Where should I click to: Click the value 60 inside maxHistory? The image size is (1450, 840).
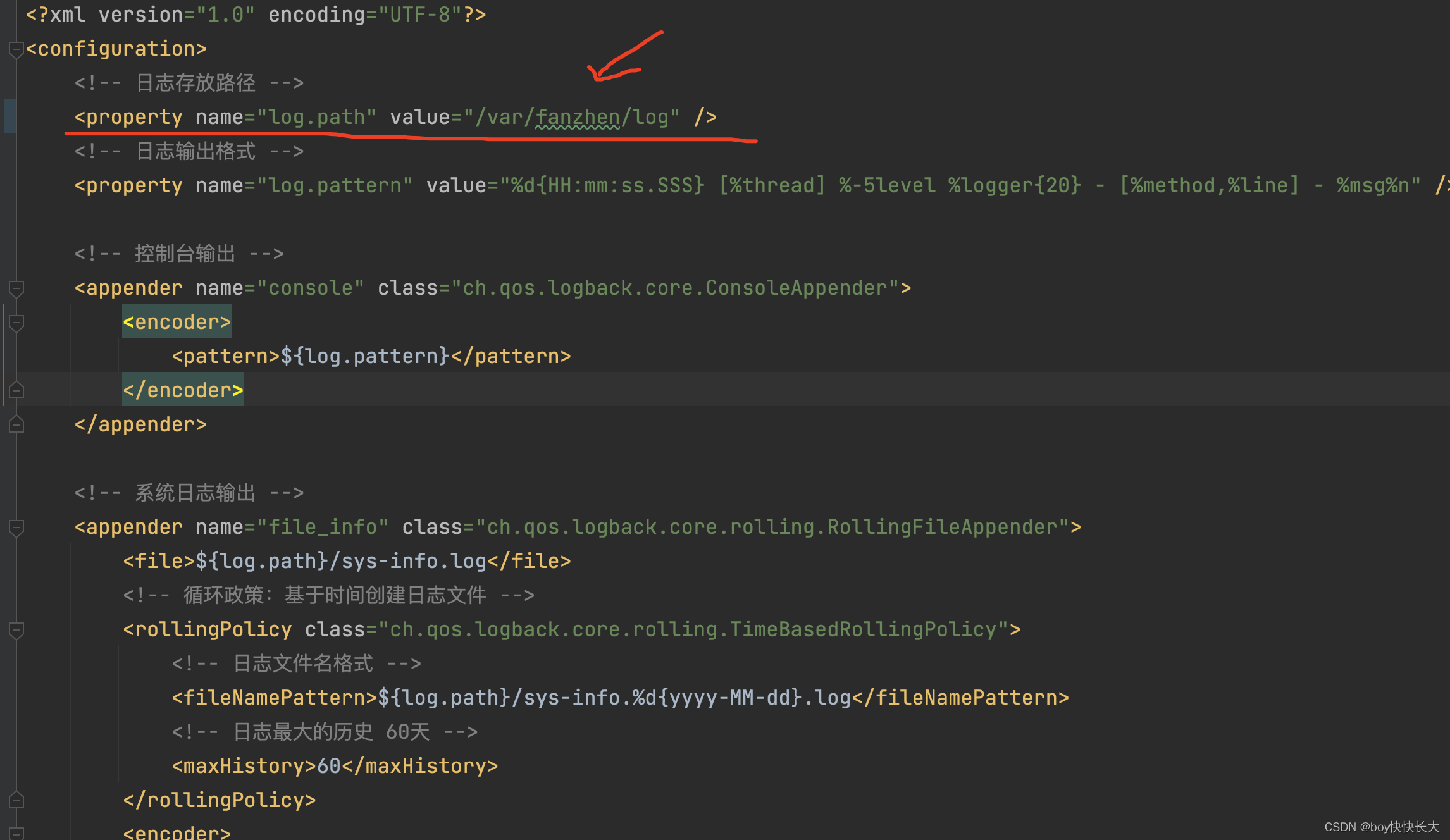(x=329, y=766)
